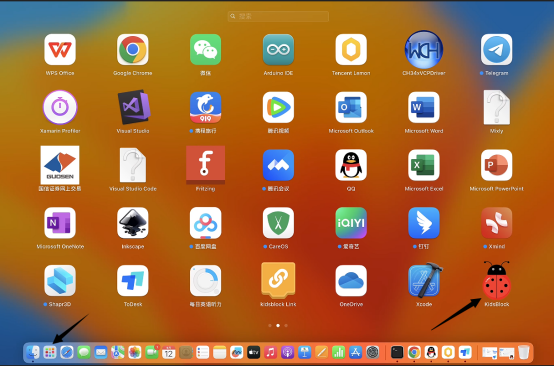This screenshot has width=554, height=366.
Task: Launch Arduino IDE
Action: (x=278, y=49)
